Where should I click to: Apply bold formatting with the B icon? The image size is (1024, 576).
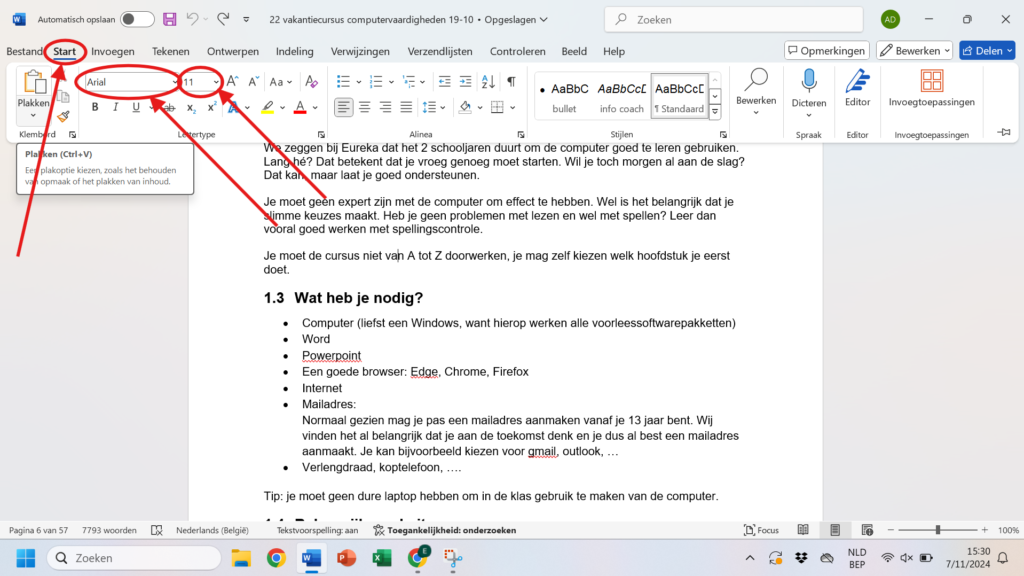[95, 107]
